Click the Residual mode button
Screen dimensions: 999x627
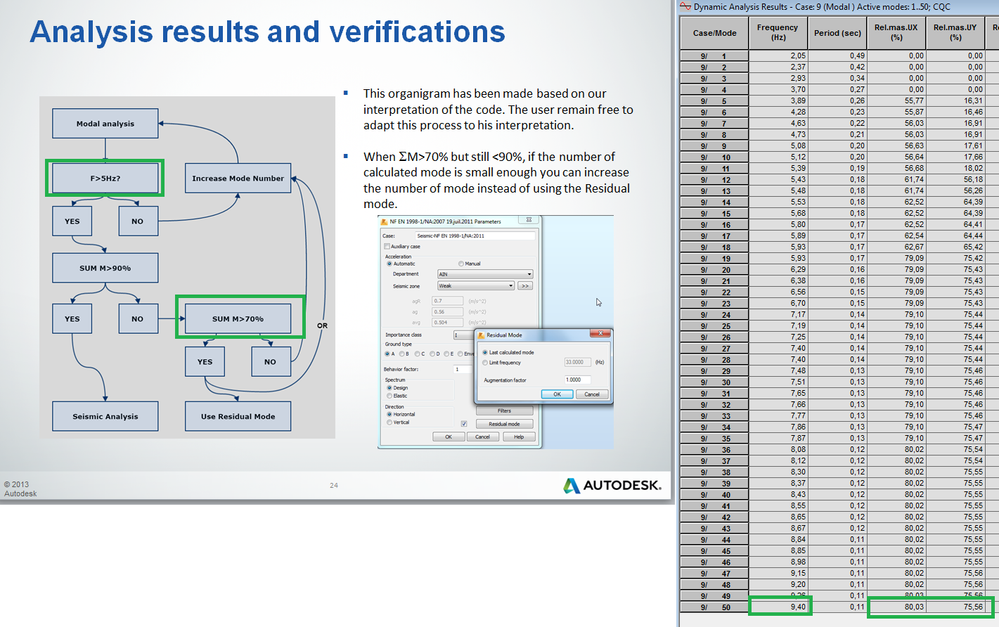505,424
